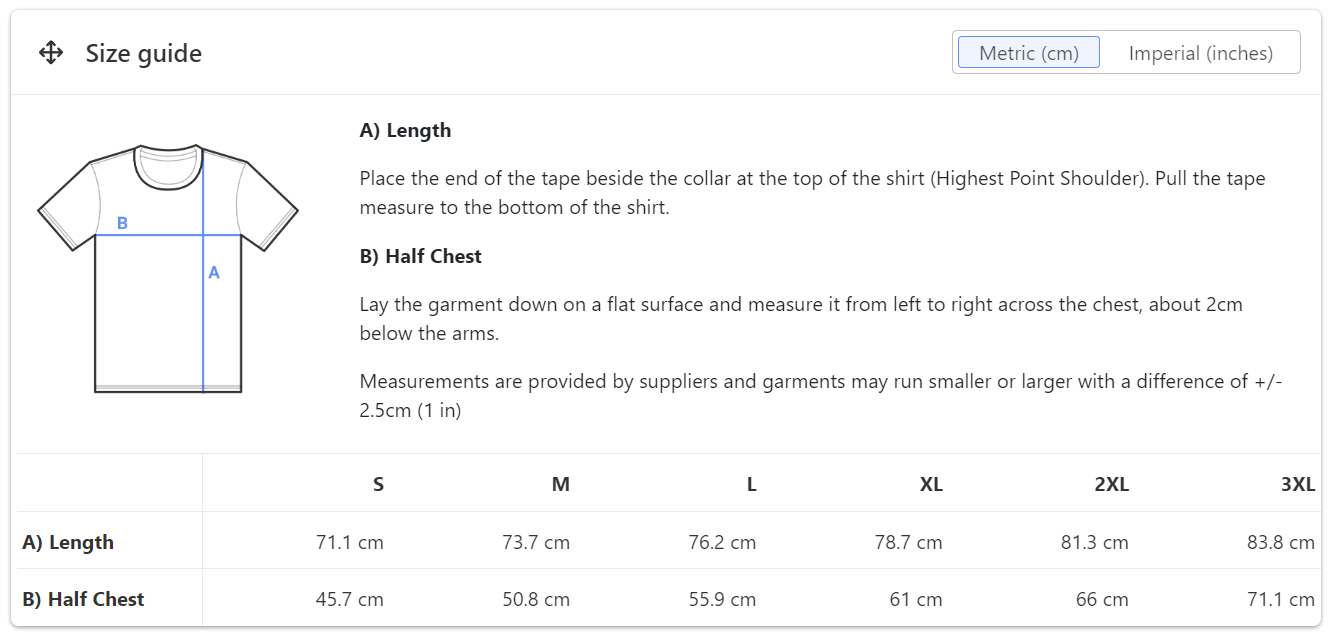Switch units to Metric (cm)

1028,53
